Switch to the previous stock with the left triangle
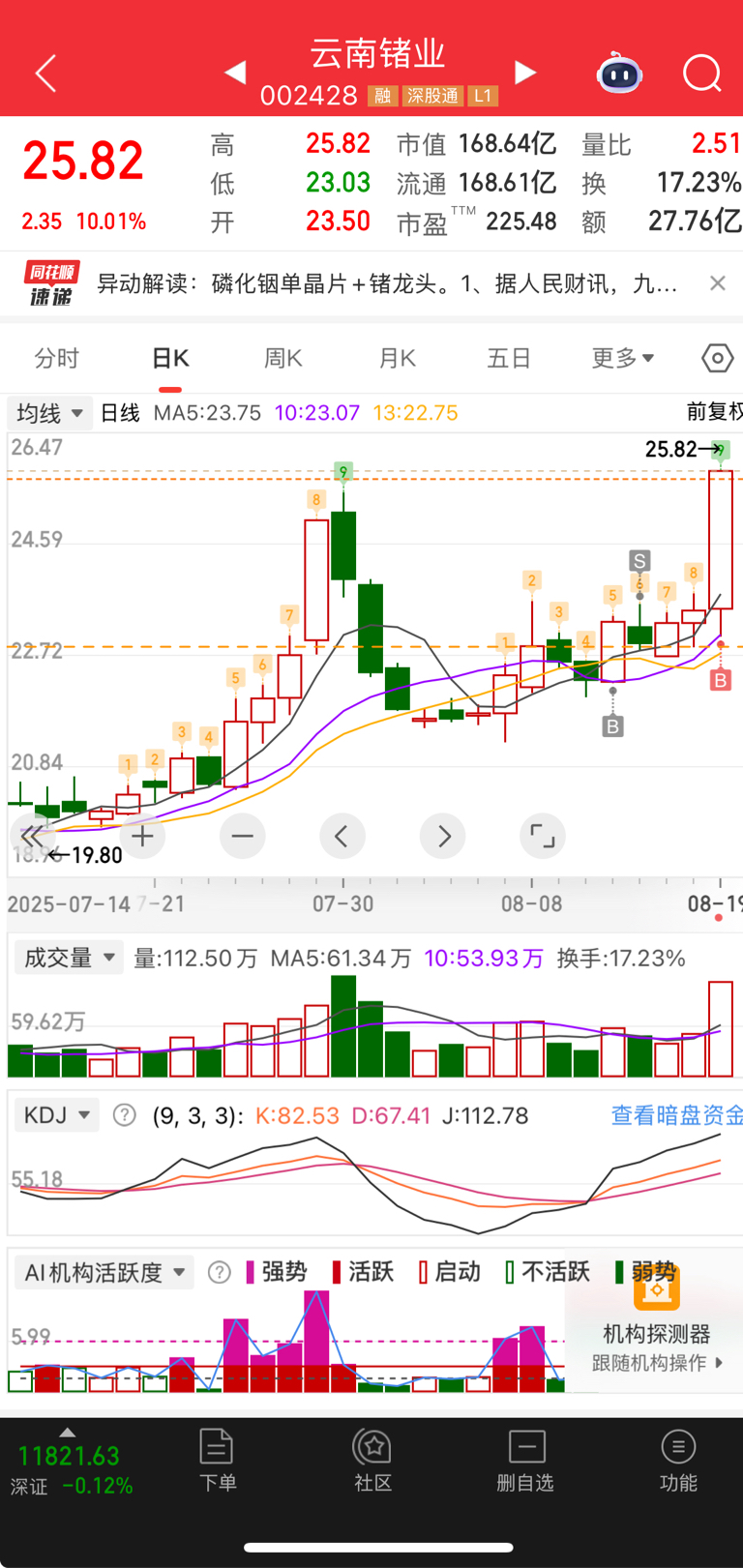The height and width of the screenshot is (1568, 743). [x=235, y=73]
